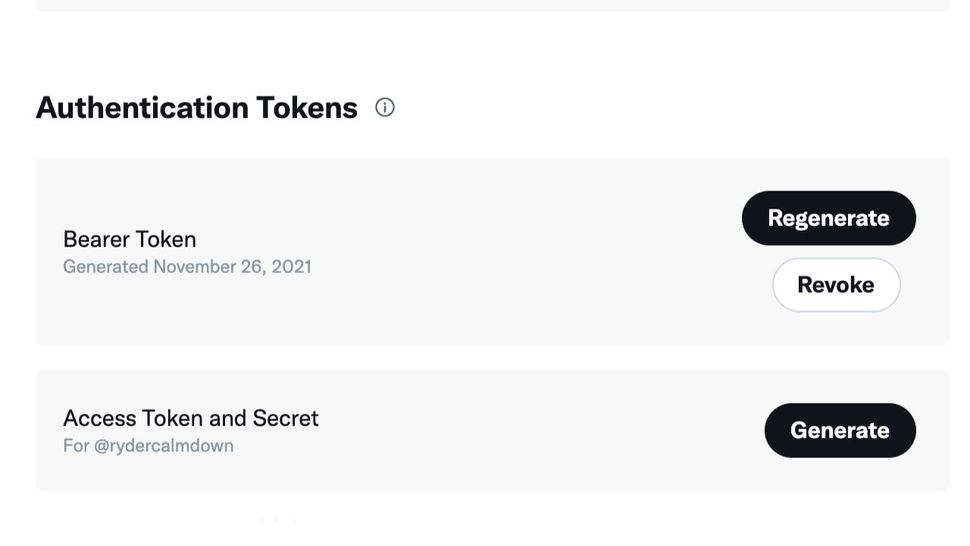Click the word Secret in the token label
970x546 pixels.
(286, 418)
